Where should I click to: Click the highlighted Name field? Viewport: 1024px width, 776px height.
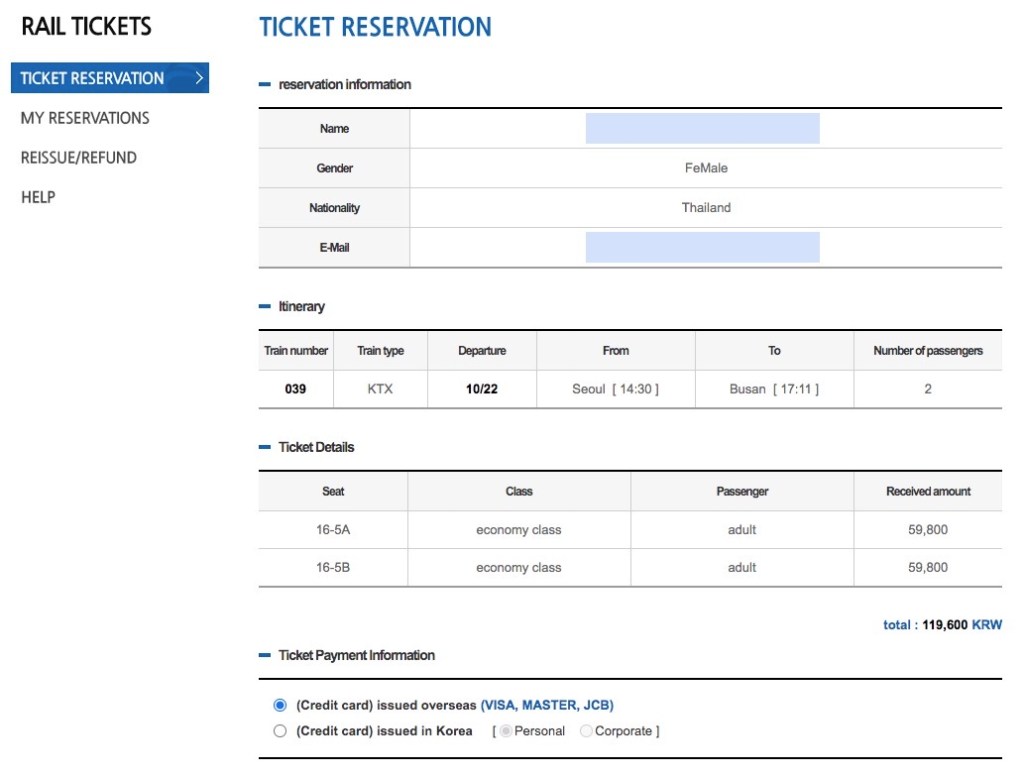point(702,128)
